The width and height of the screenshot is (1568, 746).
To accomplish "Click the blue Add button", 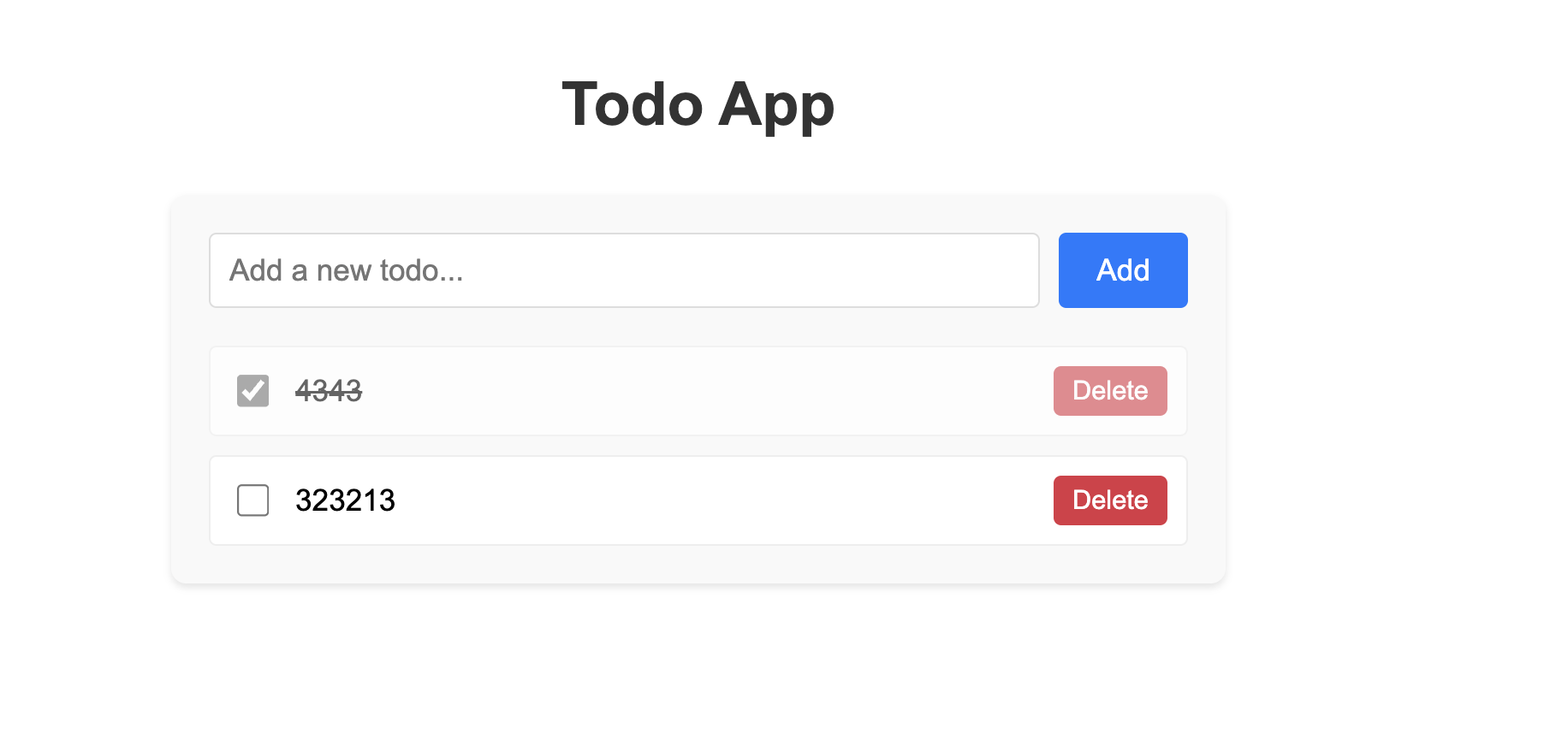I will point(1122,270).
